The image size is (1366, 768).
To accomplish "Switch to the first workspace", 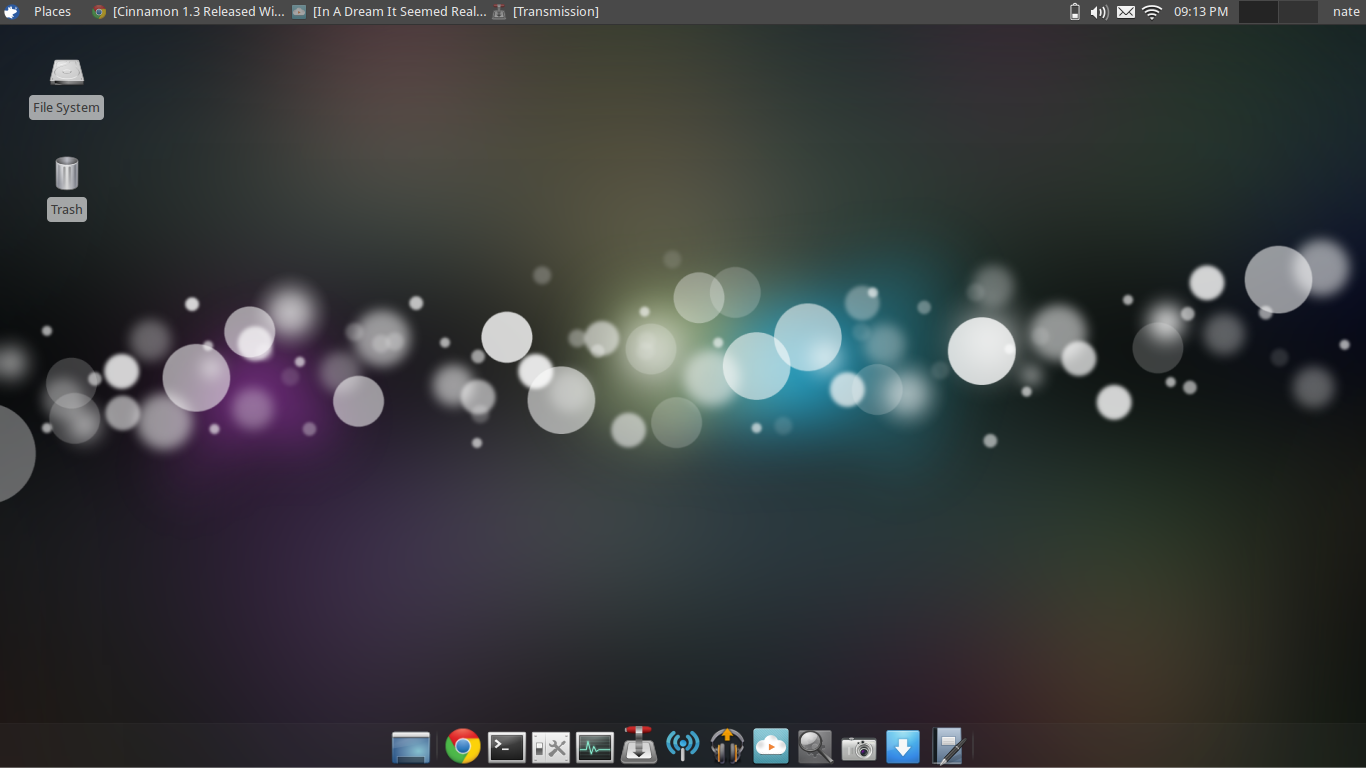I will pyautogui.click(x=1258, y=12).
